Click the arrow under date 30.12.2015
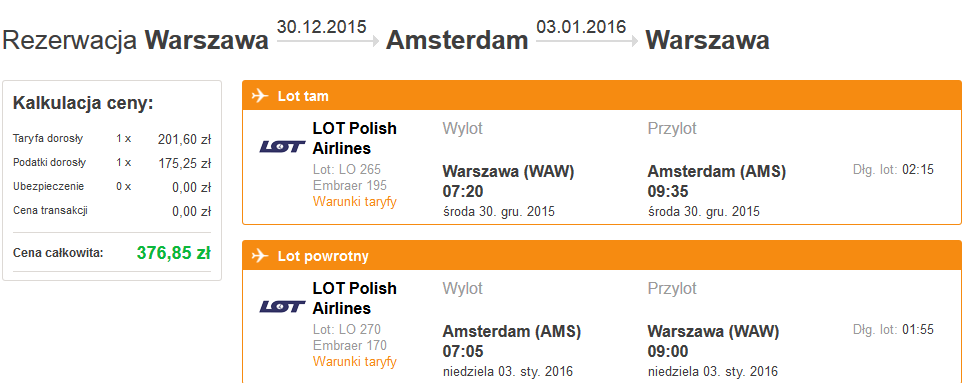The height and width of the screenshot is (383, 963). pos(328,41)
